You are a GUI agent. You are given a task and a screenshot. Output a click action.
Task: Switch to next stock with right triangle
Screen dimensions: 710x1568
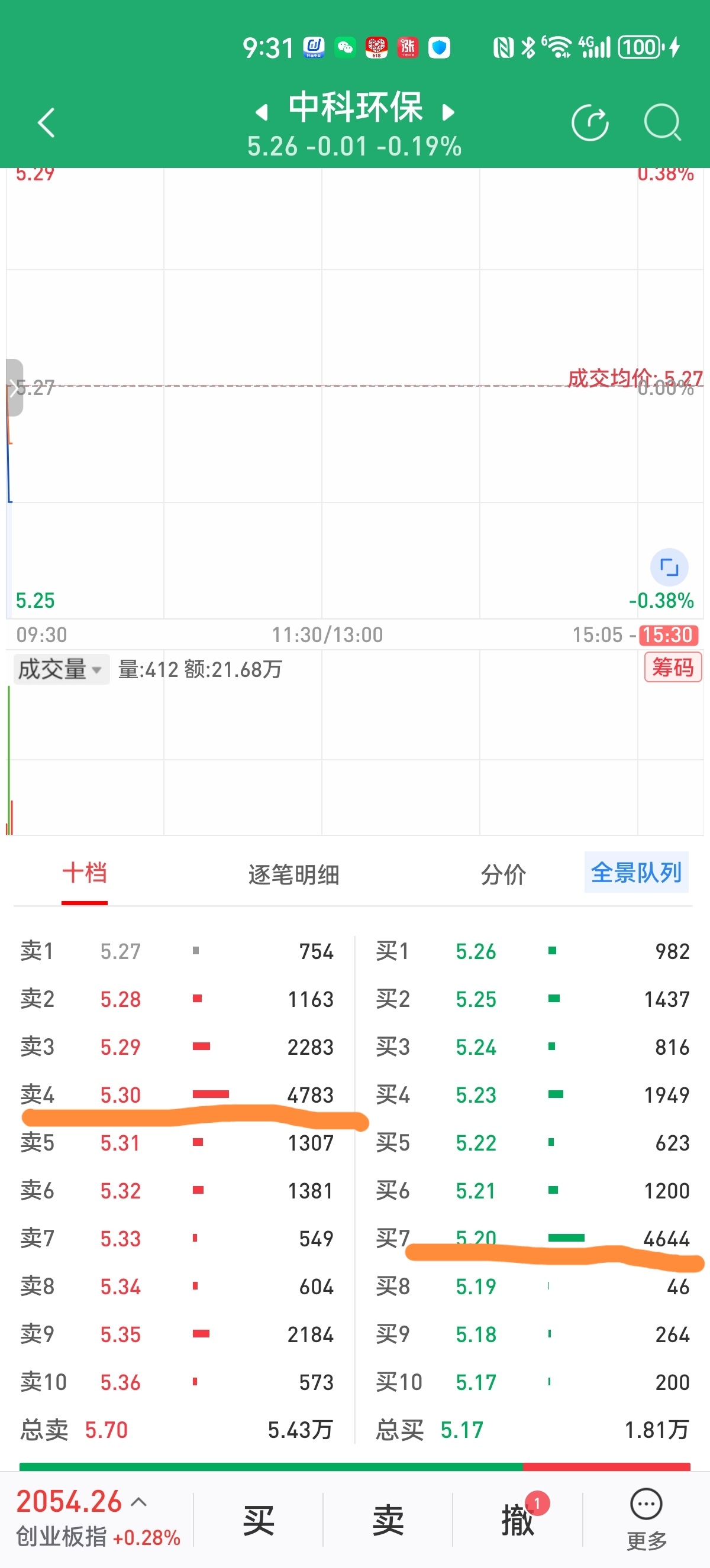click(x=448, y=112)
